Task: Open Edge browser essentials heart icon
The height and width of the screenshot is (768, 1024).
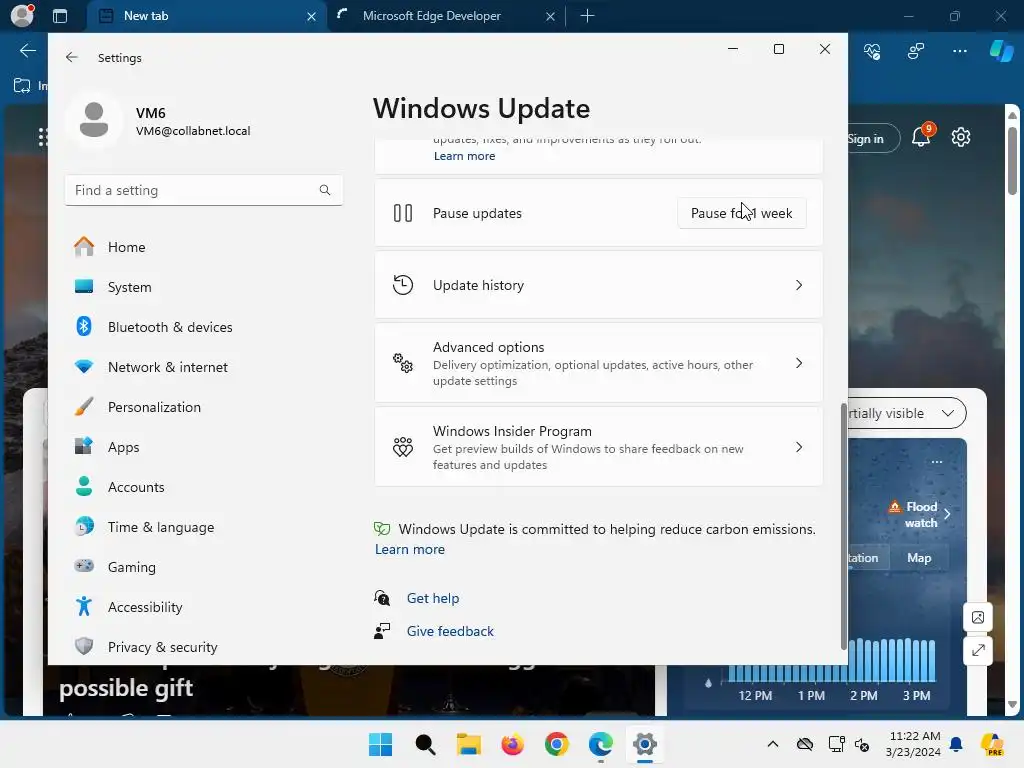Action: [872, 51]
